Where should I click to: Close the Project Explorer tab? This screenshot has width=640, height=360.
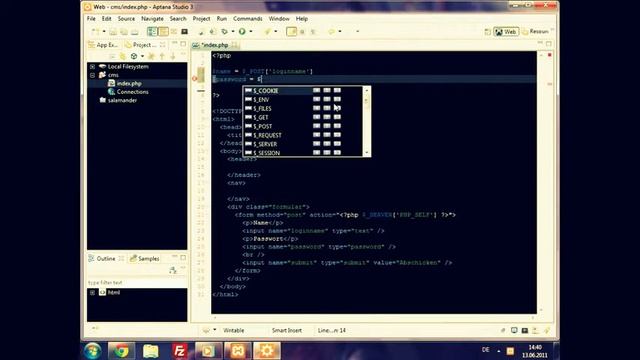pyautogui.click(x=163, y=44)
